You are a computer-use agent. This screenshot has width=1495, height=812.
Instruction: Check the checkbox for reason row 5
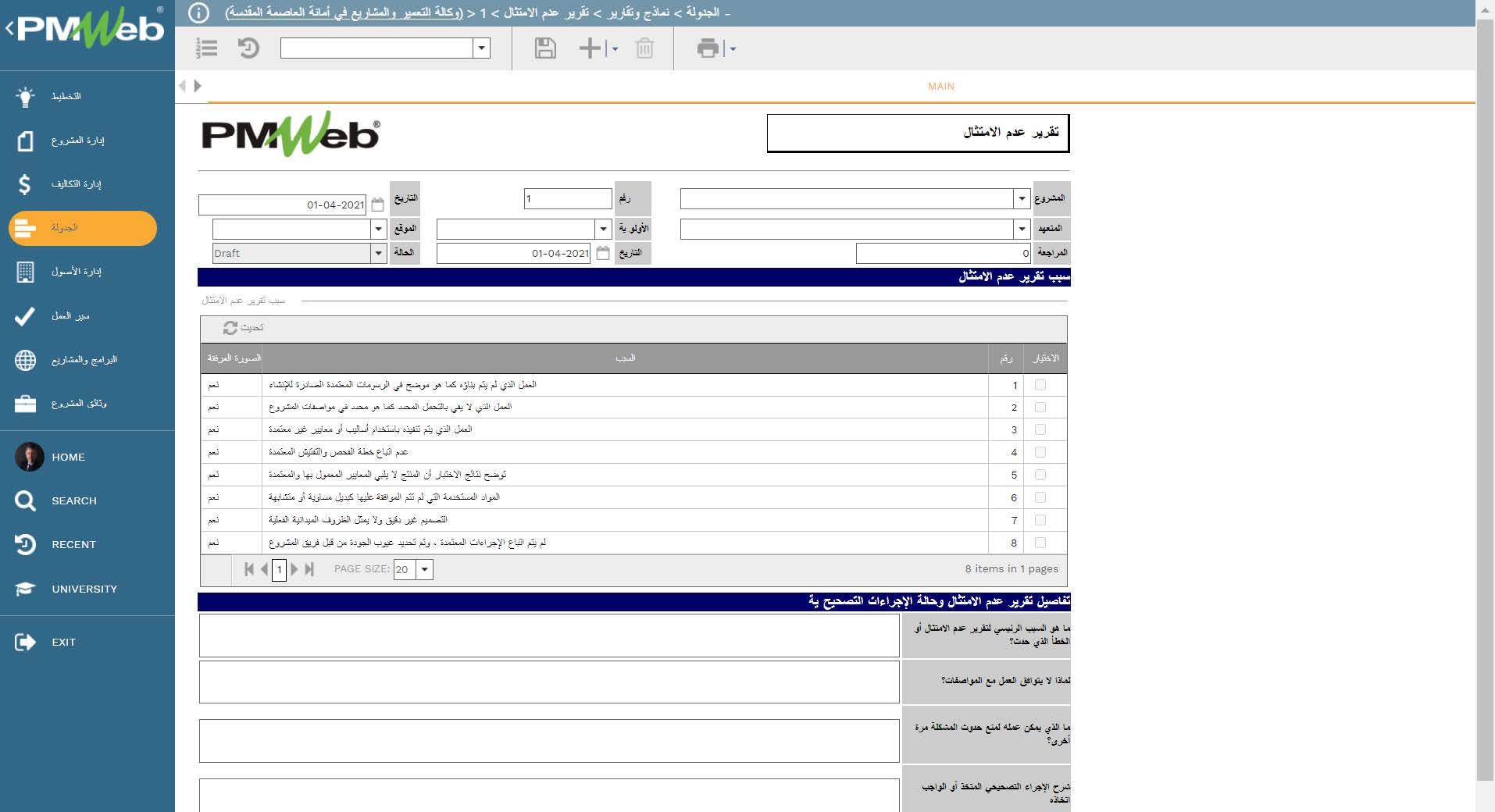click(1040, 475)
